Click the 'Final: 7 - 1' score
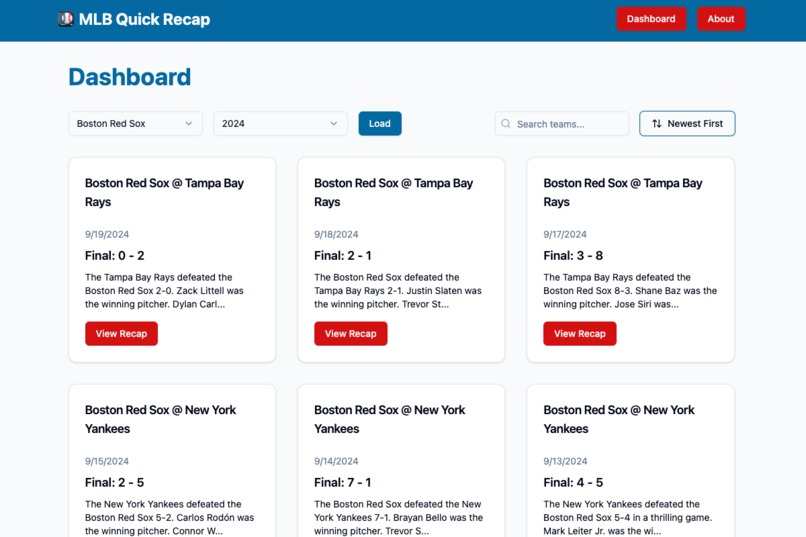 [343, 483]
